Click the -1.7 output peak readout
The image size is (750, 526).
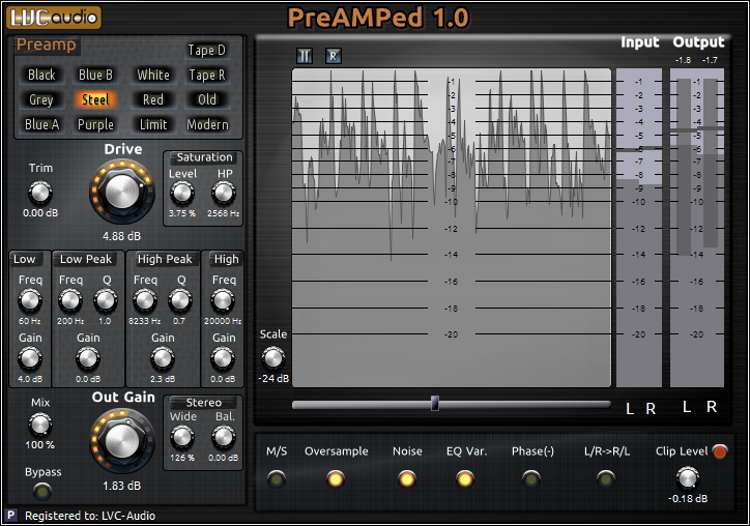coord(709,60)
